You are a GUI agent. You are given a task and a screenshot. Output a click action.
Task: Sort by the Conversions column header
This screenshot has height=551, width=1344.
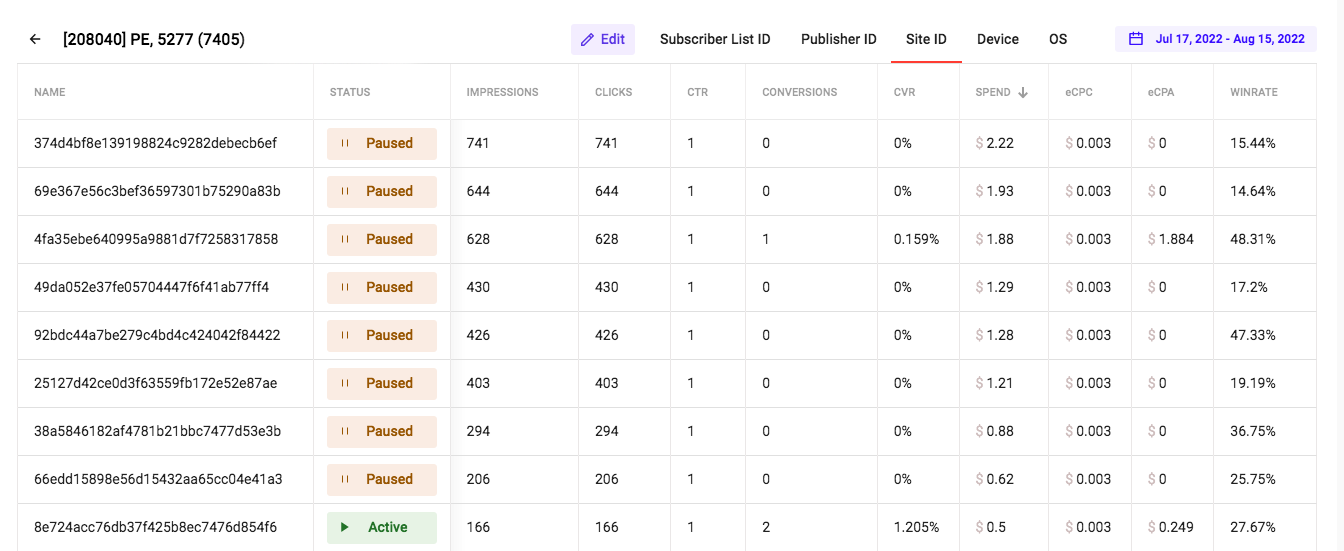click(x=800, y=92)
